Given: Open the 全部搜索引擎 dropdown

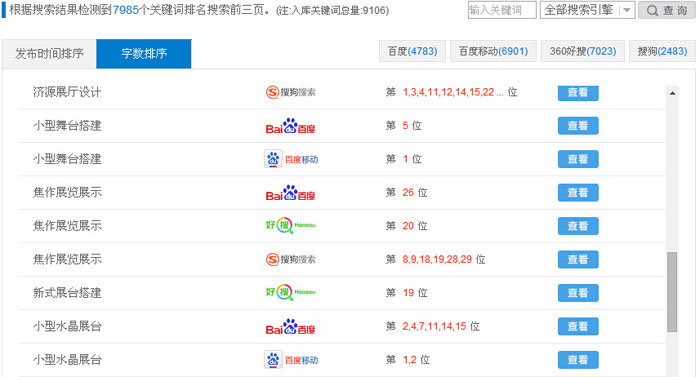Looking at the screenshot, I should (x=588, y=10).
